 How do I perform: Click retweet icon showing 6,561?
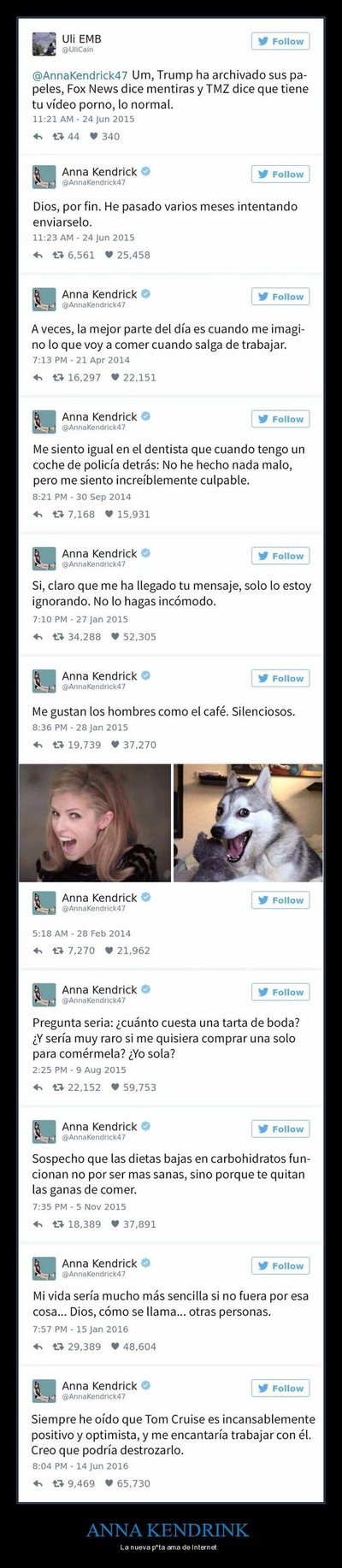[x=58, y=255]
